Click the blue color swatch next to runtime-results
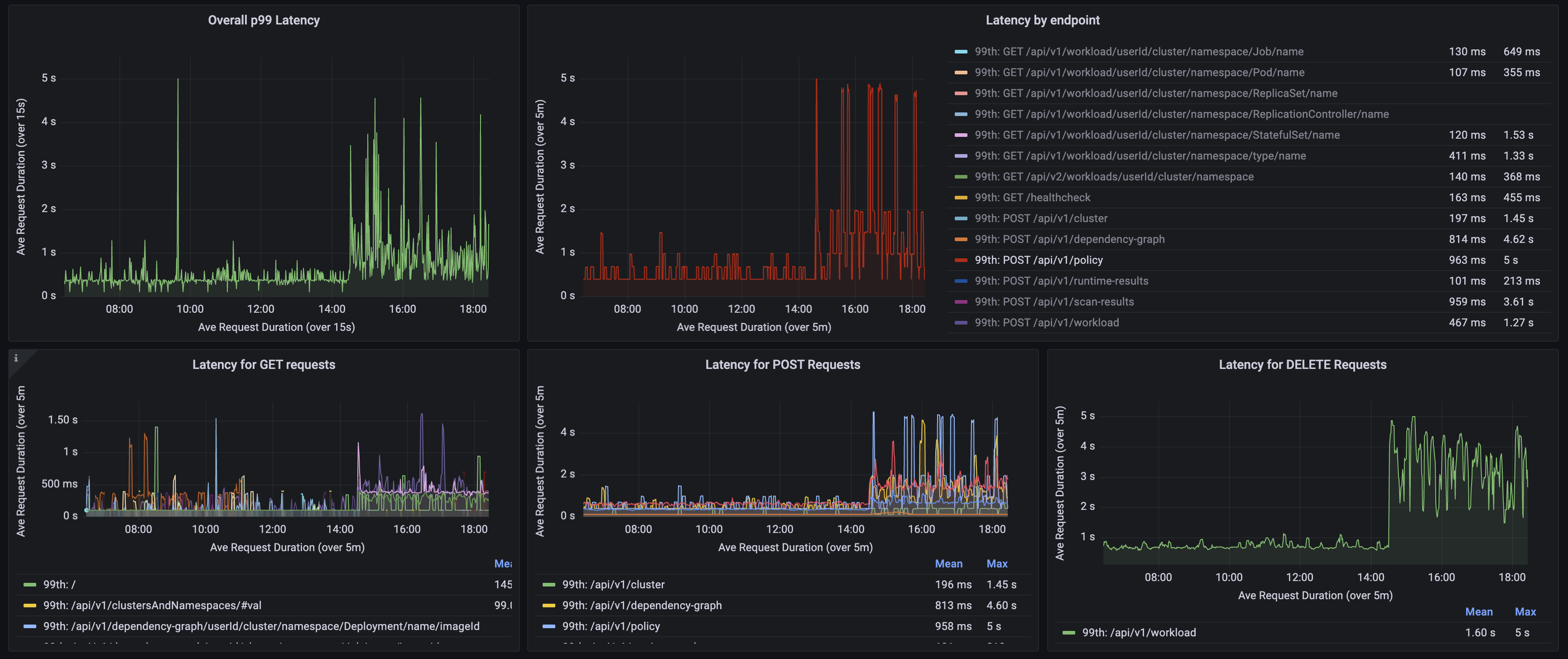Screen dimensions: 1568x659 [x=961, y=281]
